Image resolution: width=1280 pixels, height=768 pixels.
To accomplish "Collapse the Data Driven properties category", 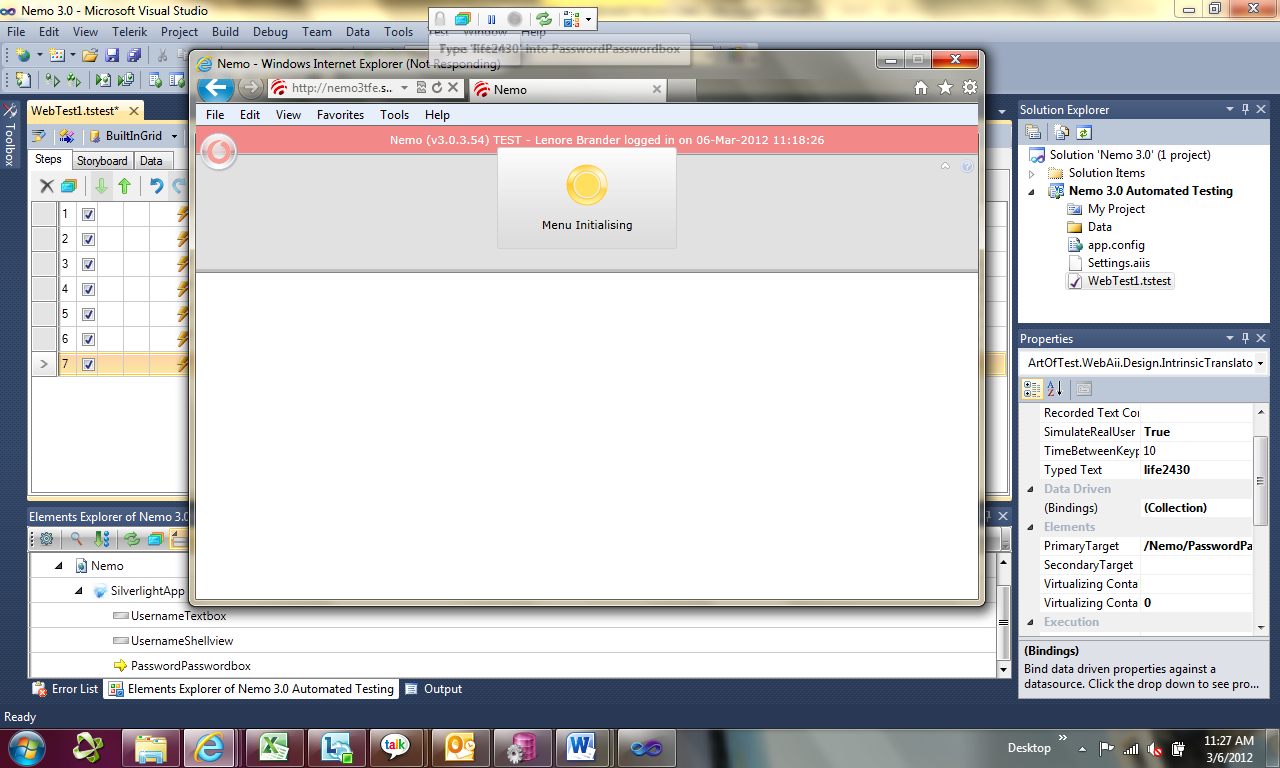I will coord(1031,489).
